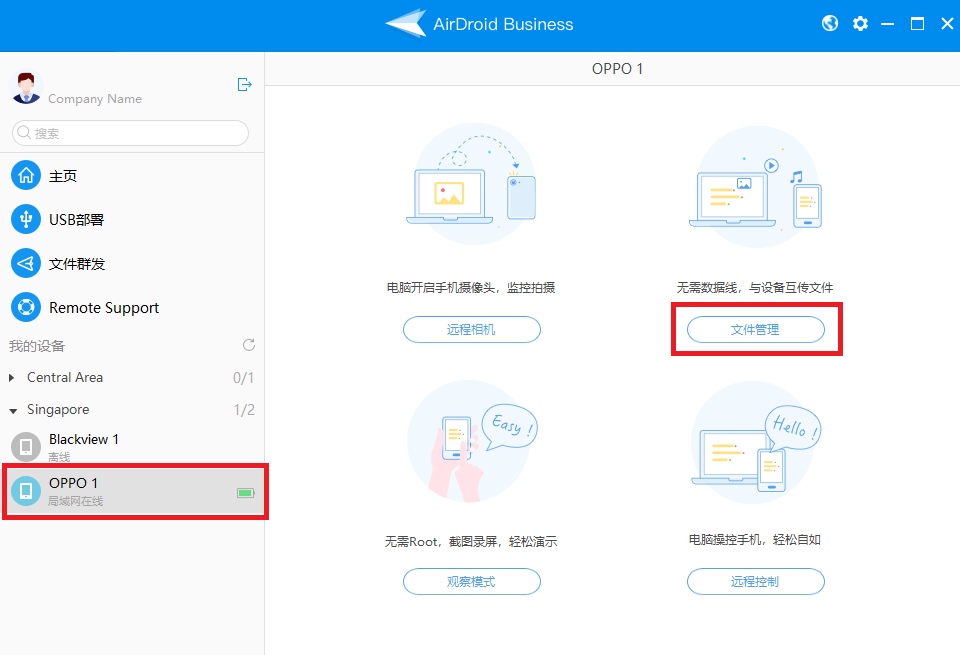Viewport: 960px width, 655px height.
Task: Click the globe language icon
Action: pos(830,24)
